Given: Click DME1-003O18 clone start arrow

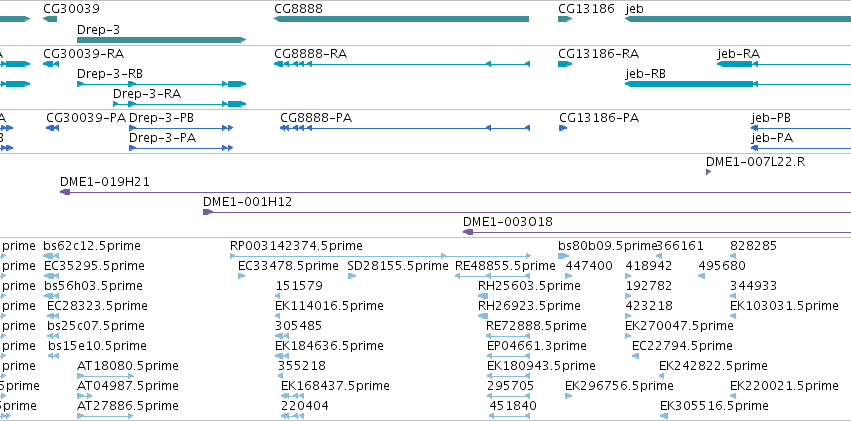Looking at the screenshot, I should 467,232.
